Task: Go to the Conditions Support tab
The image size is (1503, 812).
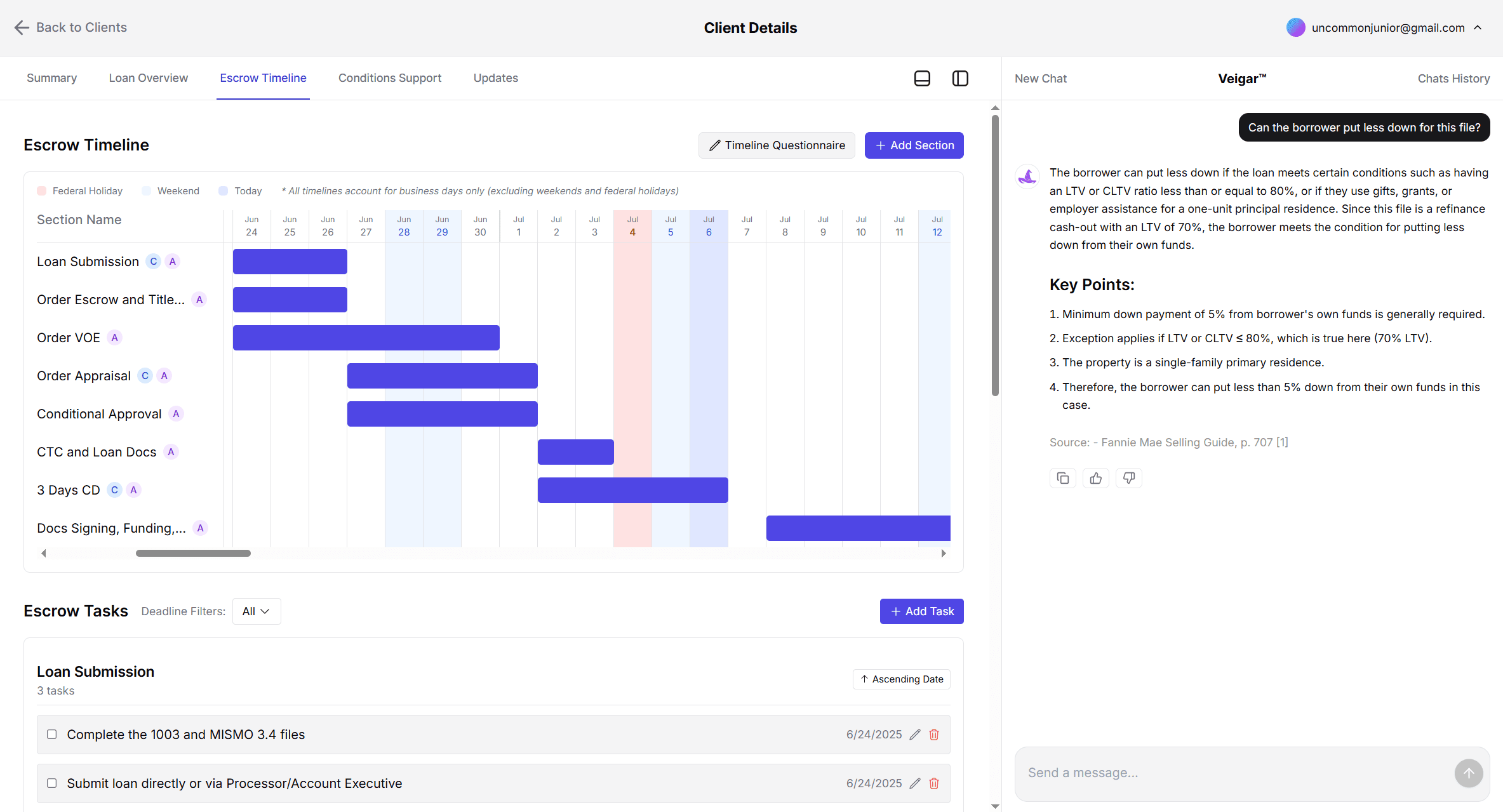Action: click(x=390, y=78)
